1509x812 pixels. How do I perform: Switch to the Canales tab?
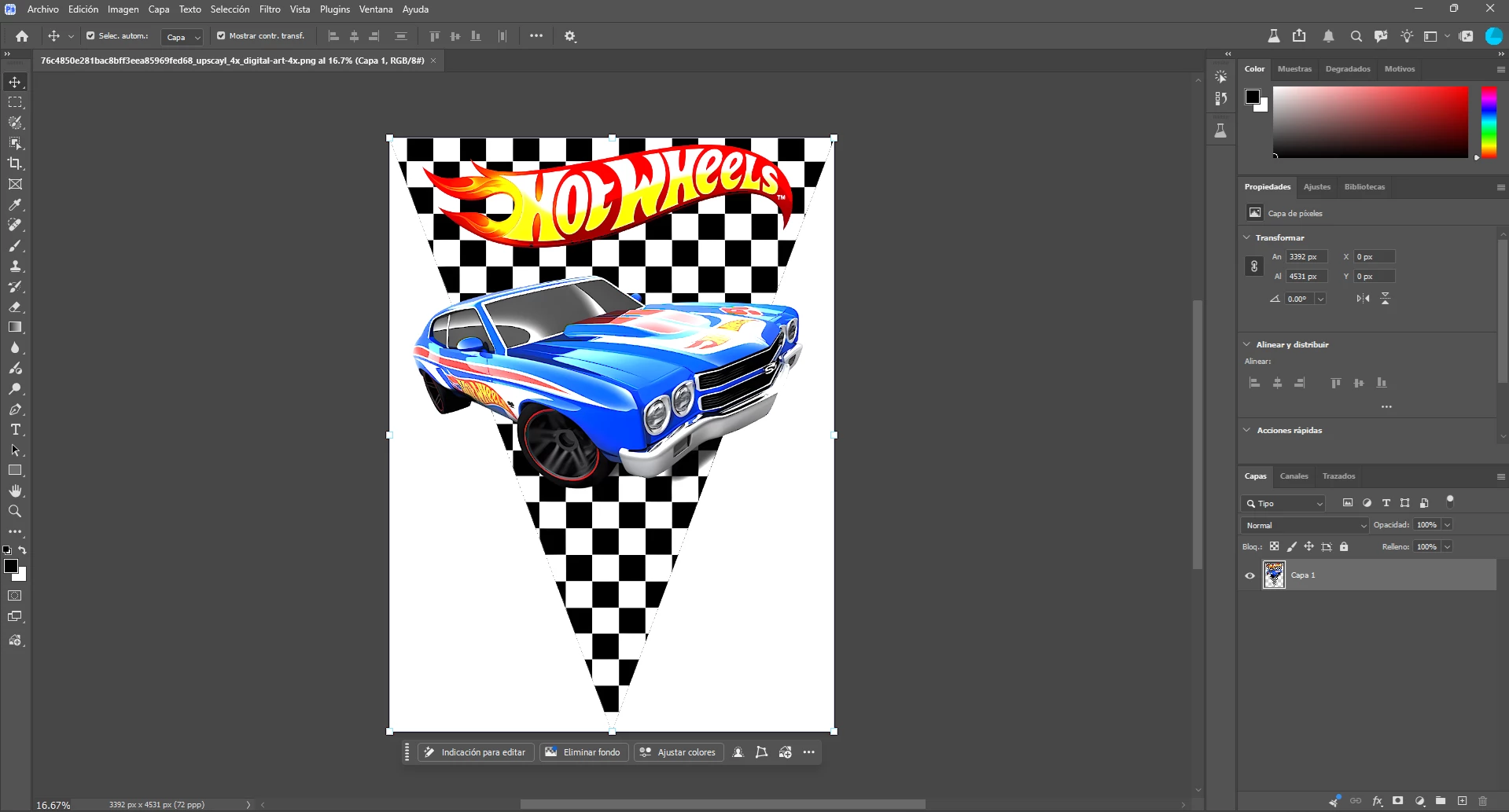1294,476
